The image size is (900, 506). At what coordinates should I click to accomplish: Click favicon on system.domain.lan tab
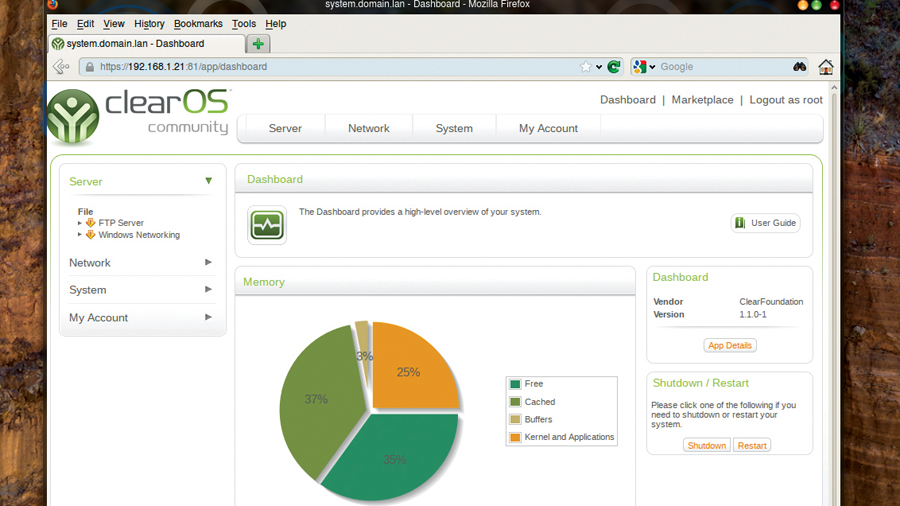pyautogui.click(x=57, y=44)
